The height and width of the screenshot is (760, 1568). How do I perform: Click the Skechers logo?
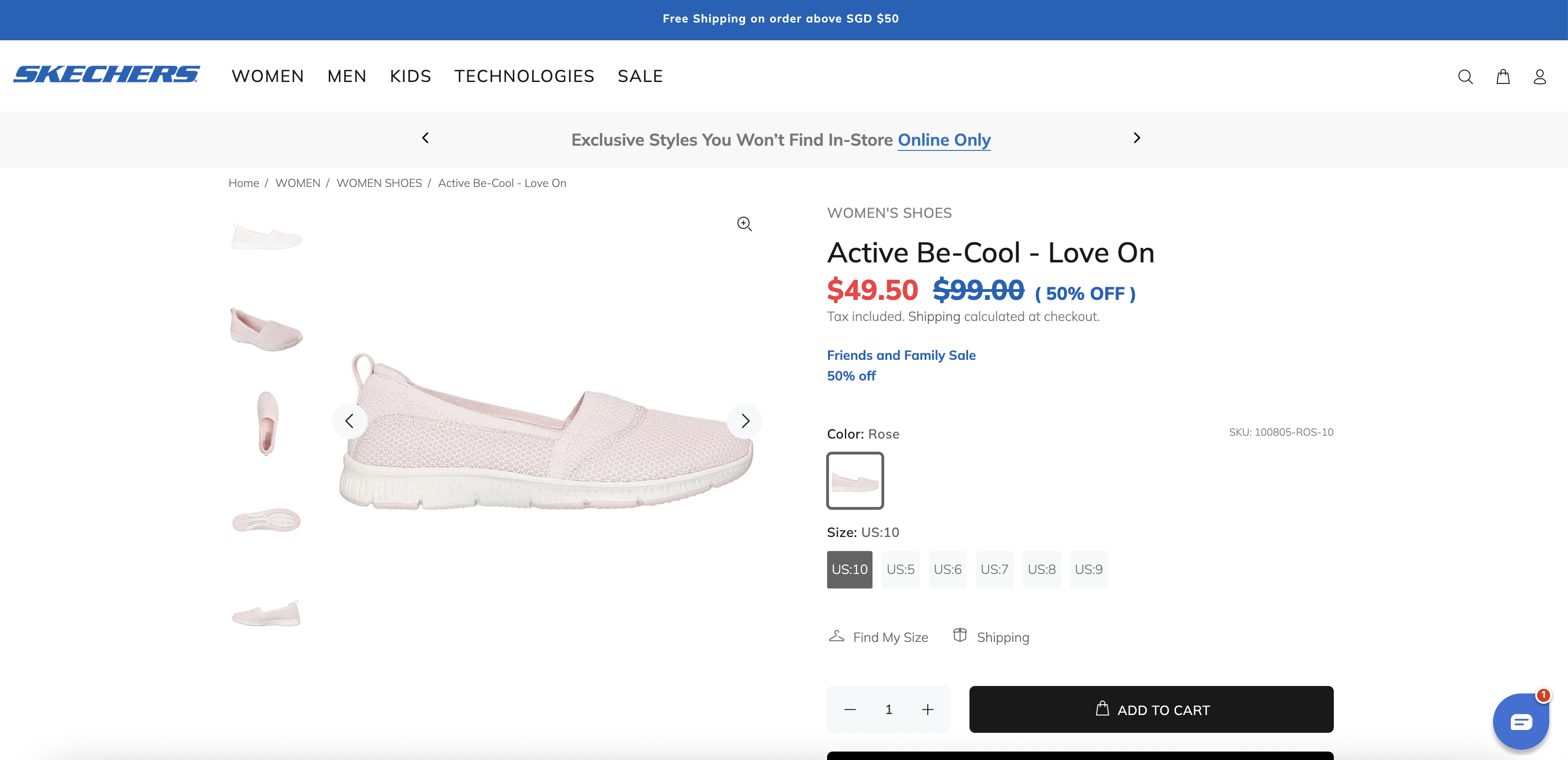pyautogui.click(x=106, y=75)
